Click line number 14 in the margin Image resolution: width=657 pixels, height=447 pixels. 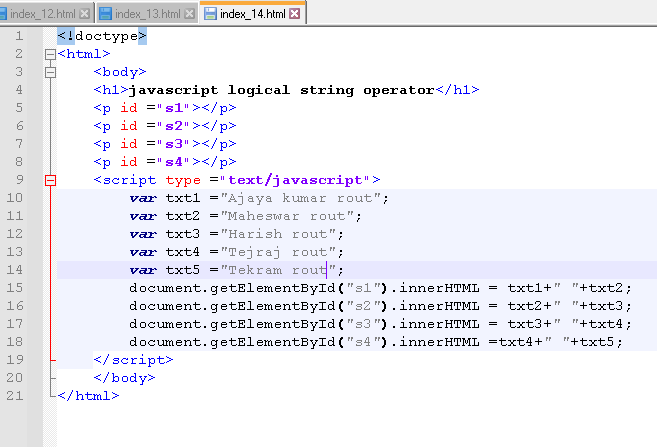tap(17, 270)
